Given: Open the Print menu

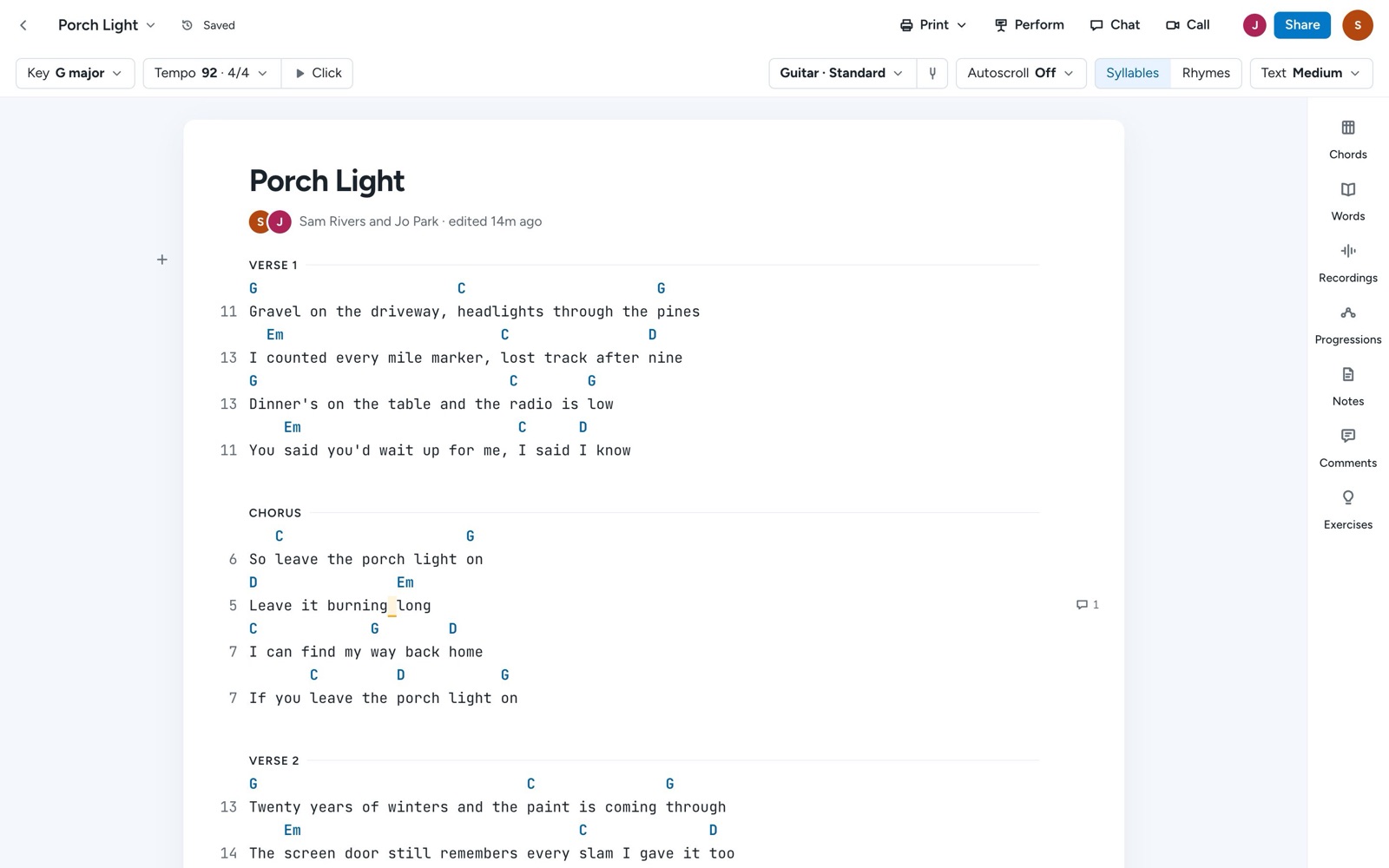Looking at the screenshot, I should click(x=933, y=25).
